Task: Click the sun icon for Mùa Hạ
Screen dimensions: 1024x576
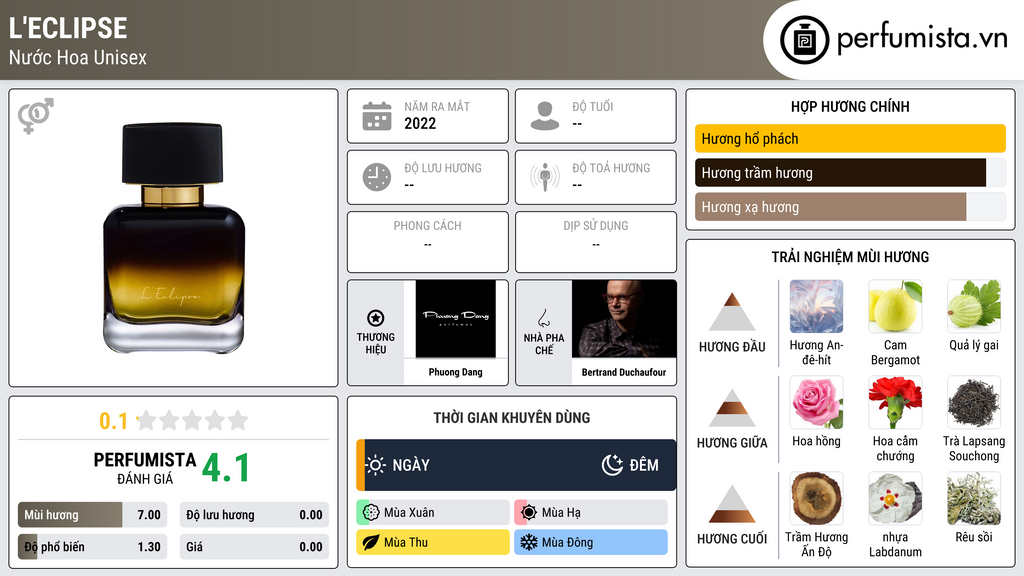Action: [x=529, y=513]
